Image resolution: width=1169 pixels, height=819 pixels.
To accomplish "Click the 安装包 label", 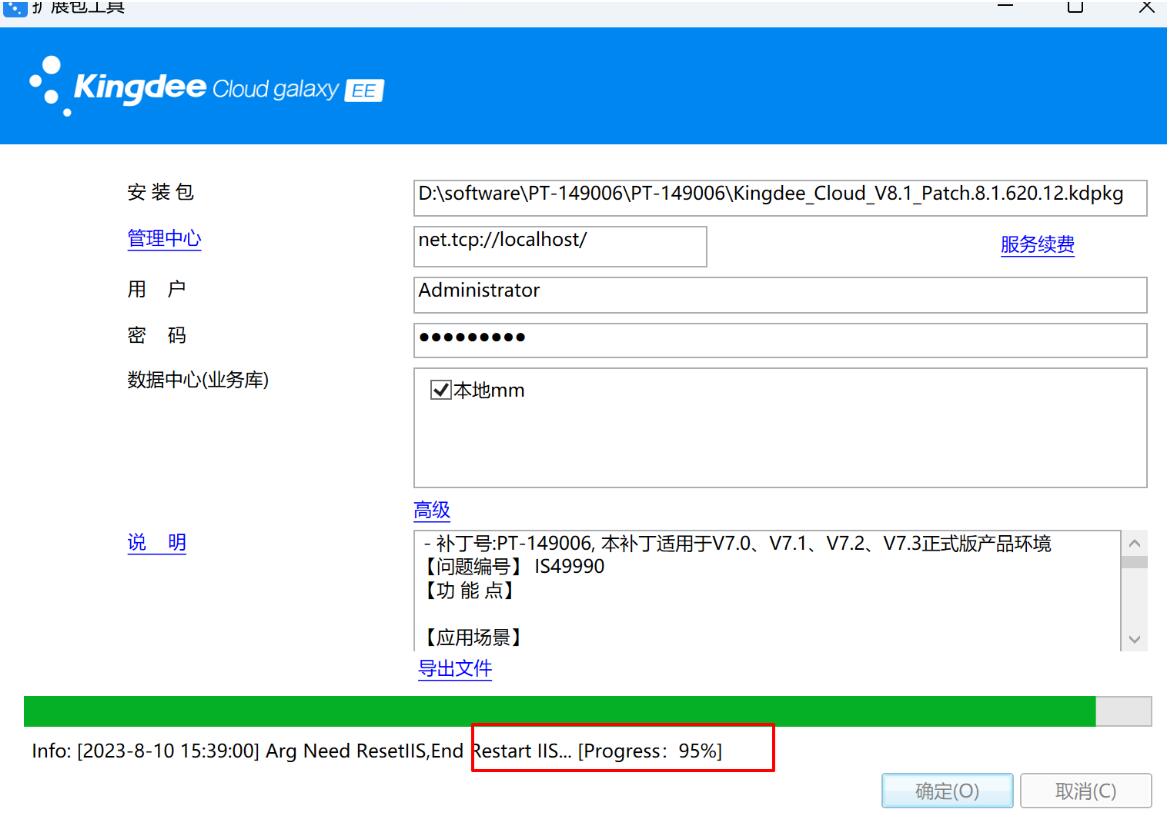I will pyautogui.click(x=160, y=192).
